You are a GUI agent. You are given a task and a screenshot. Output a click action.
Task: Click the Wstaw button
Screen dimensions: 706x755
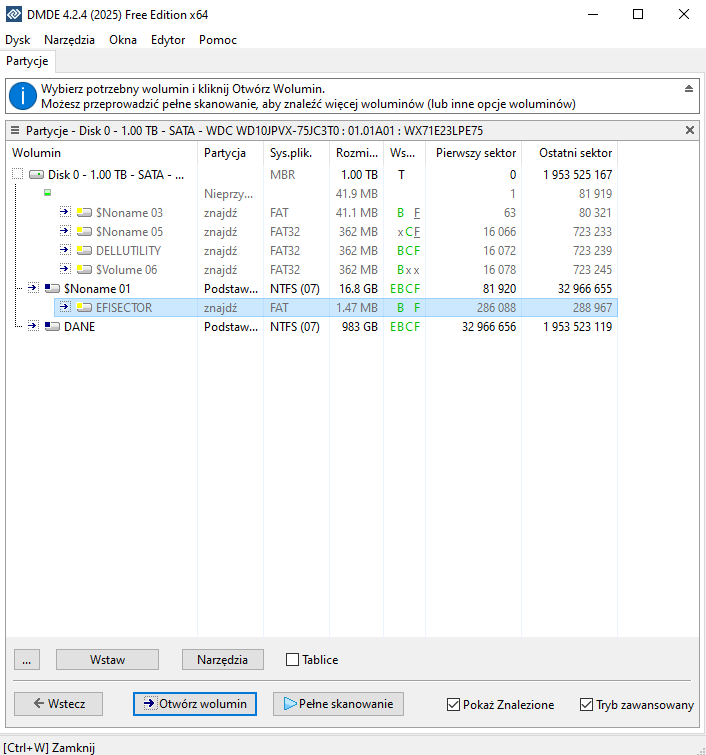pyautogui.click(x=107, y=659)
